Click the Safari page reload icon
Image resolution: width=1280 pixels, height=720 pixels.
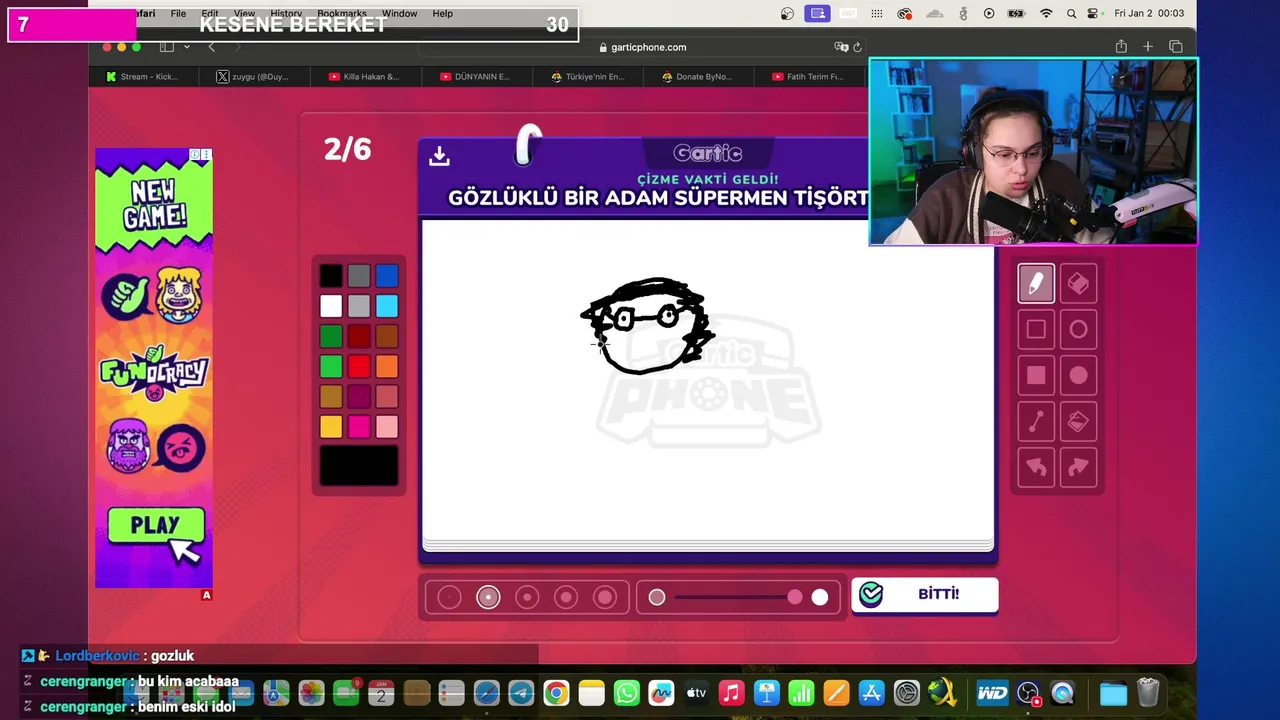pos(857,47)
